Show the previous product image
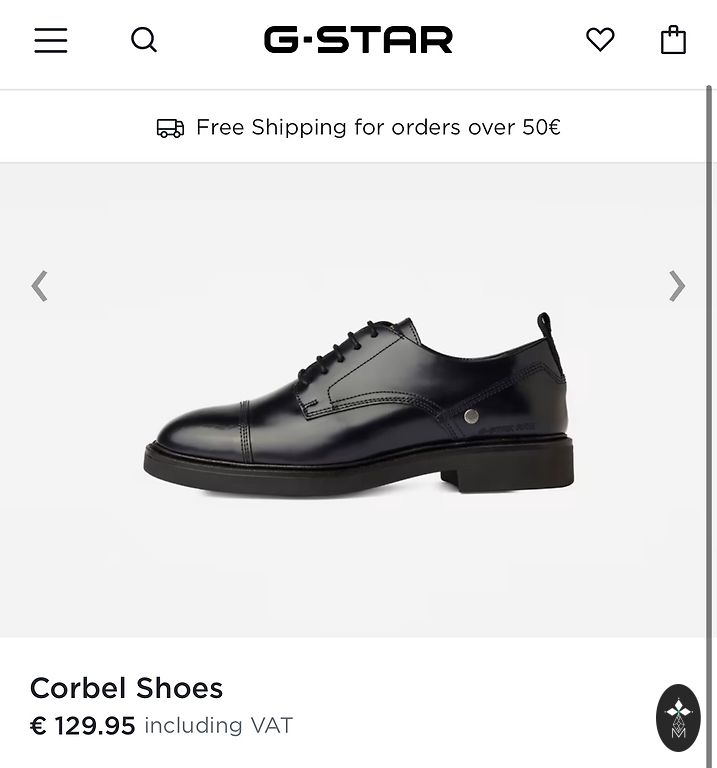This screenshot has width=717, height=768. pos(39,286)
